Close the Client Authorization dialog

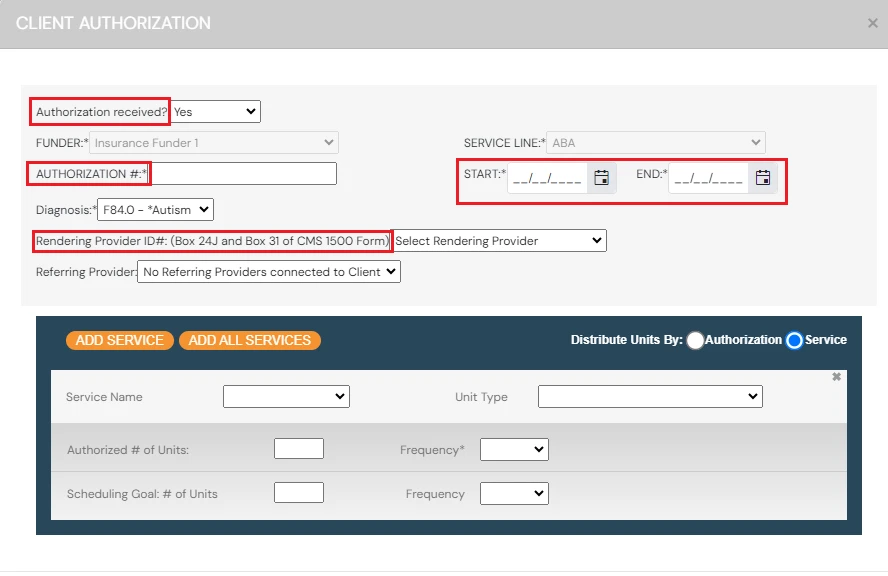(x=874, y=24)
